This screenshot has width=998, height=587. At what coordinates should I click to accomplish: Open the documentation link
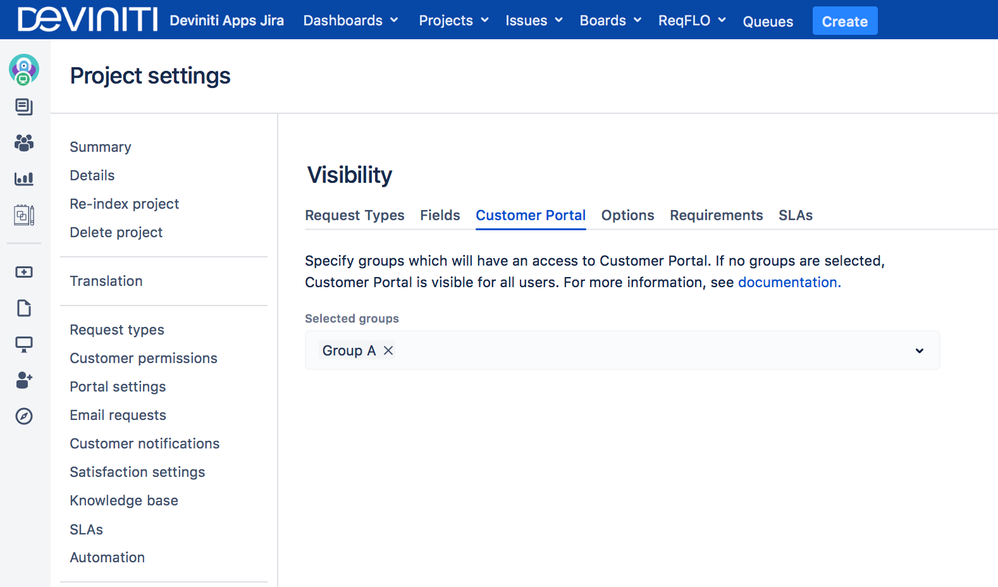point(786,282)
